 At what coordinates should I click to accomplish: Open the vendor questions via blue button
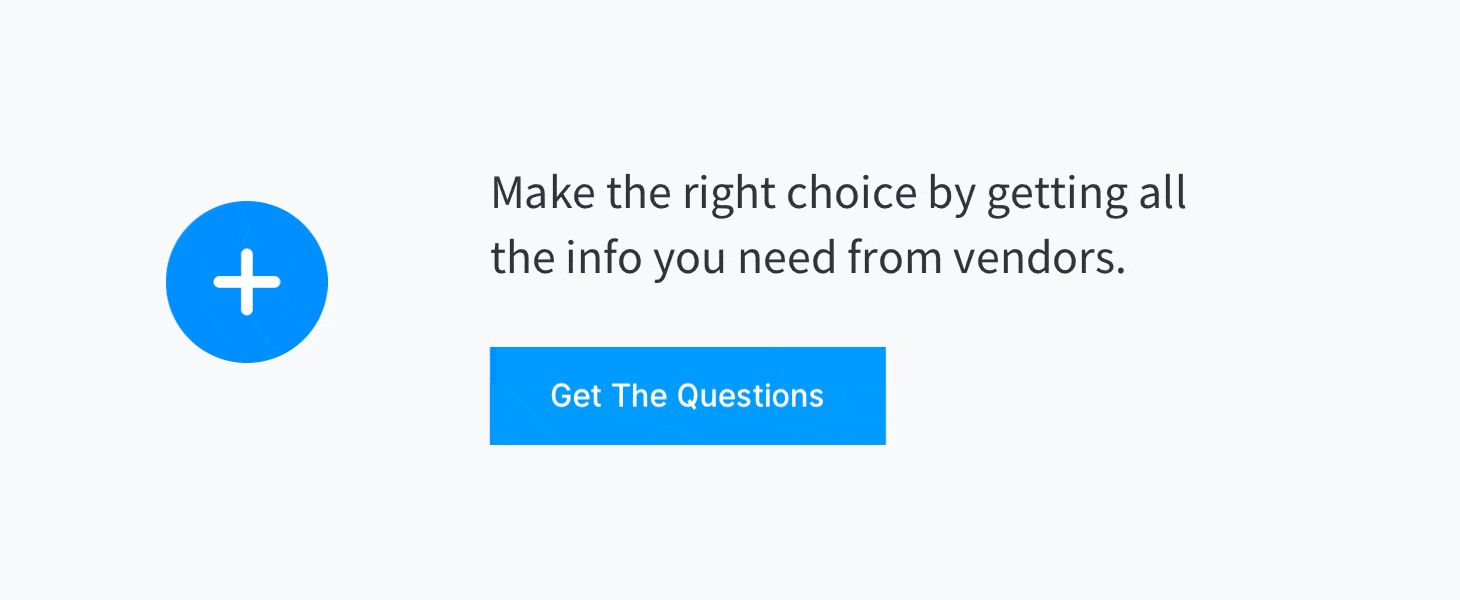[x=687, y=396]
